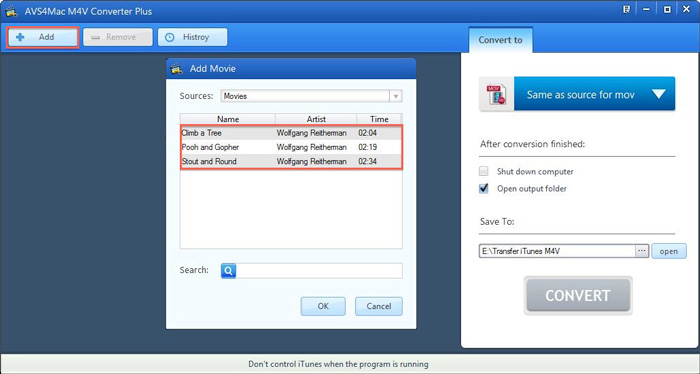The image size is (700, 374).
Task: Click the Save To path field
Action: (x=557, y=251)
